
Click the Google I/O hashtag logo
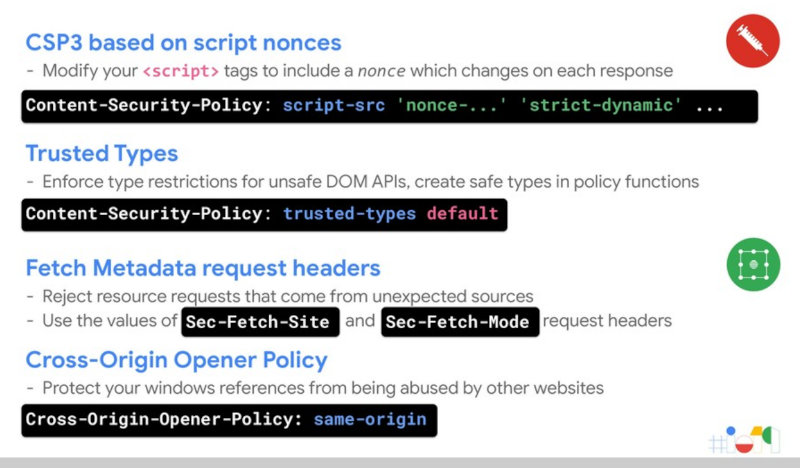747,438
